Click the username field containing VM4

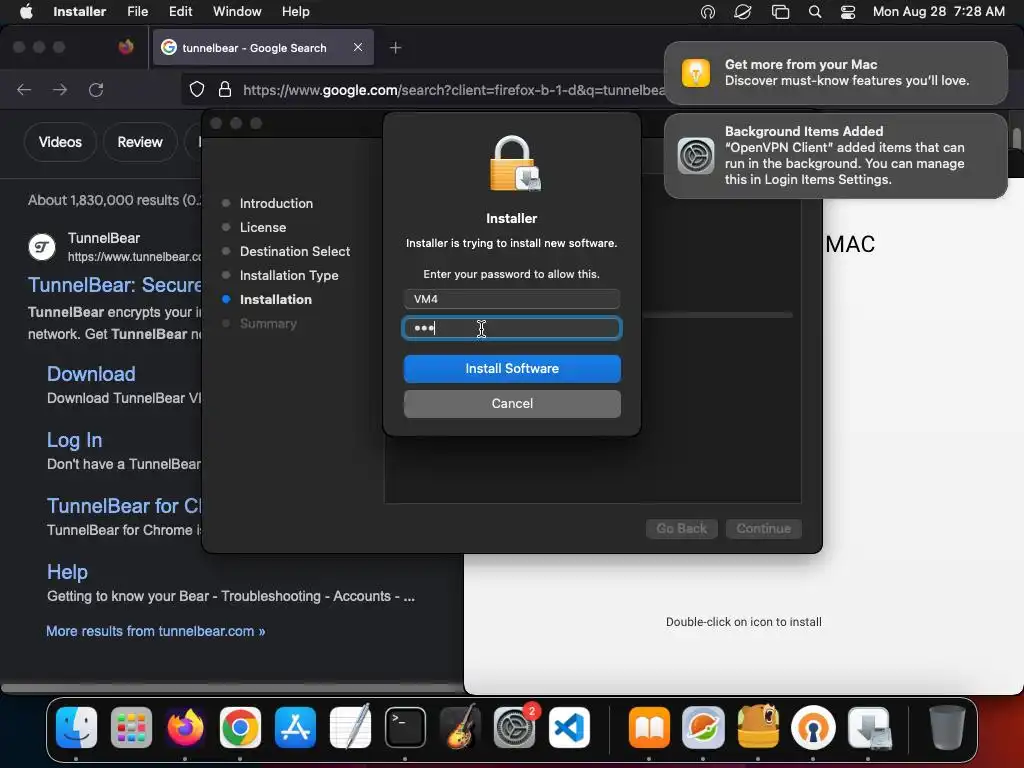pos(512,298)
